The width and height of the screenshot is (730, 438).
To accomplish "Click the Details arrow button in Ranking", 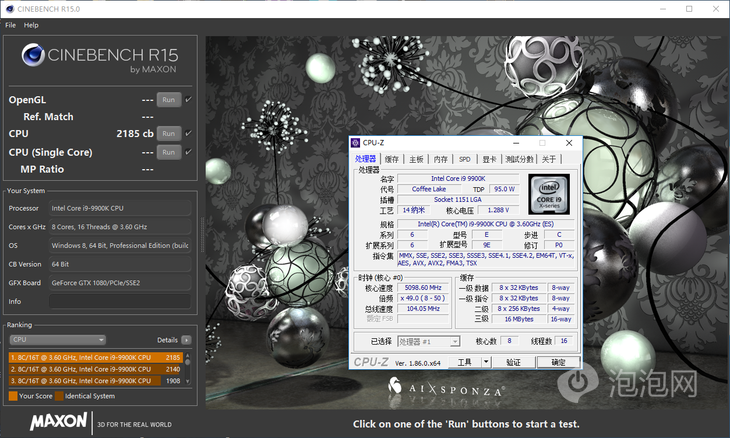I will (186, 340).
